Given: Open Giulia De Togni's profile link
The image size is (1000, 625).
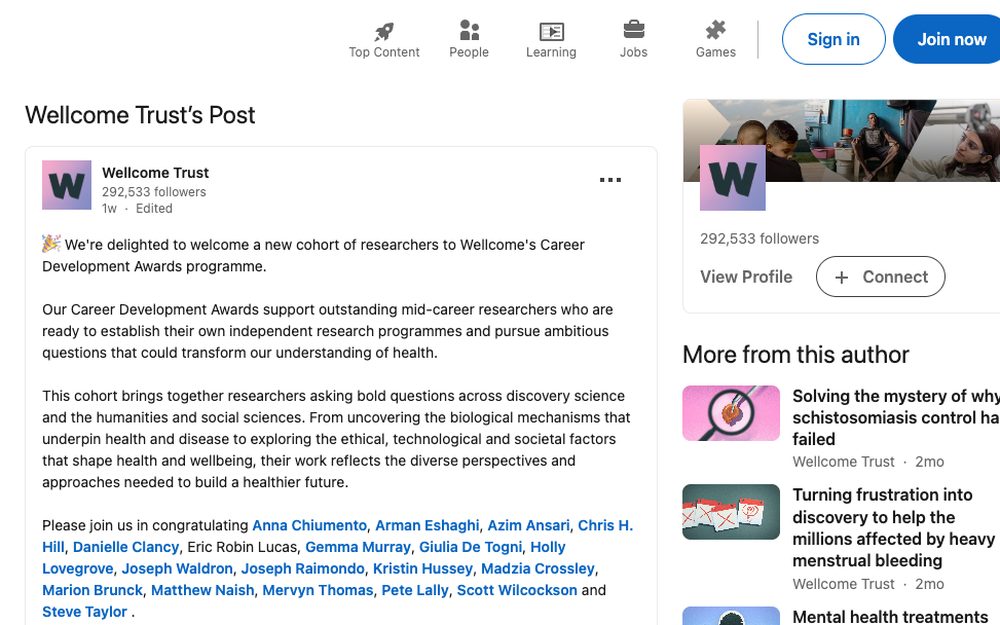Looking at the screenshot, I should [x=471, y=547].
